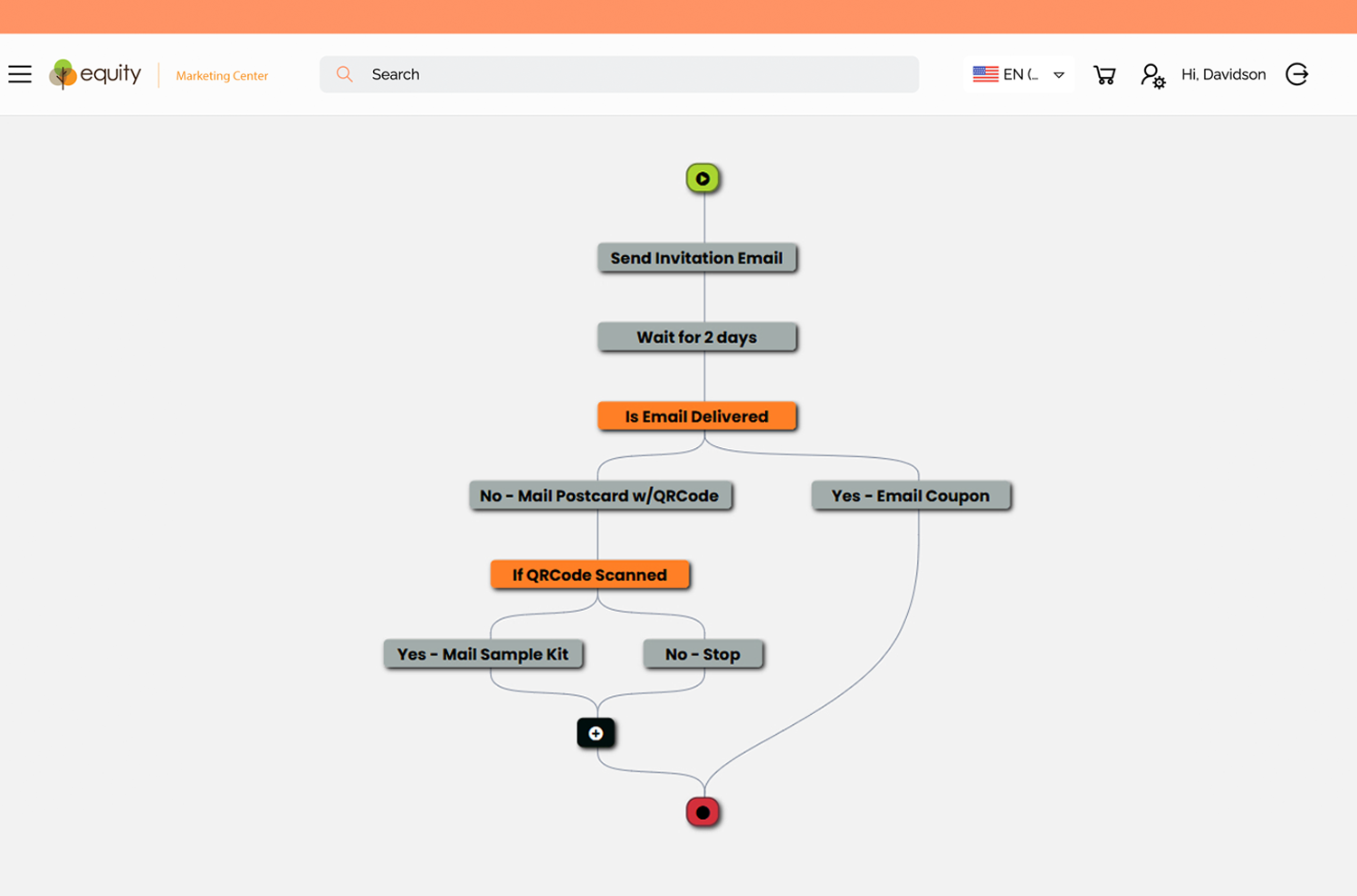The image size is (1357, 896).
Task: Select the Wait for 2 days step
Action: (x=696, y=338)
